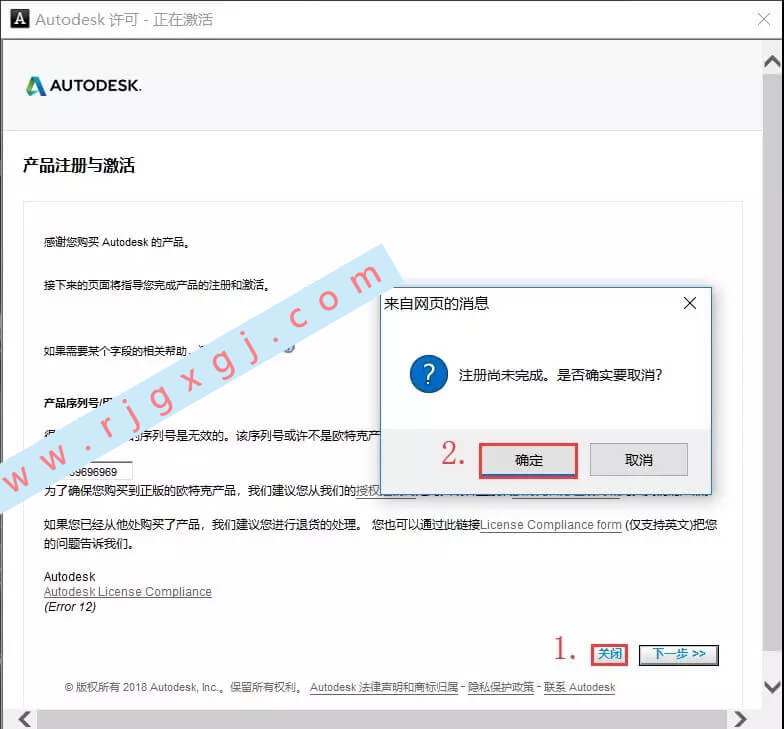
Task: Click the 取消 button in the message dialog
Action: point(638,460)
